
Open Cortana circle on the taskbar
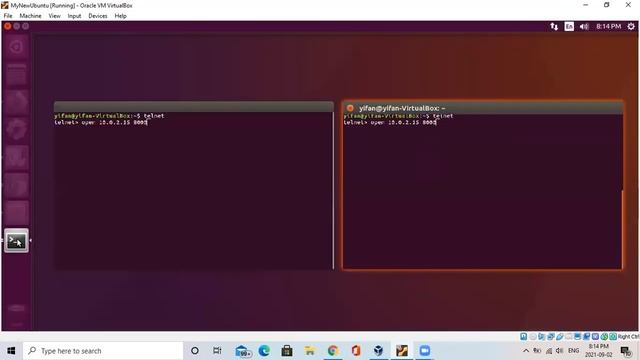click(x=195, y=351)
